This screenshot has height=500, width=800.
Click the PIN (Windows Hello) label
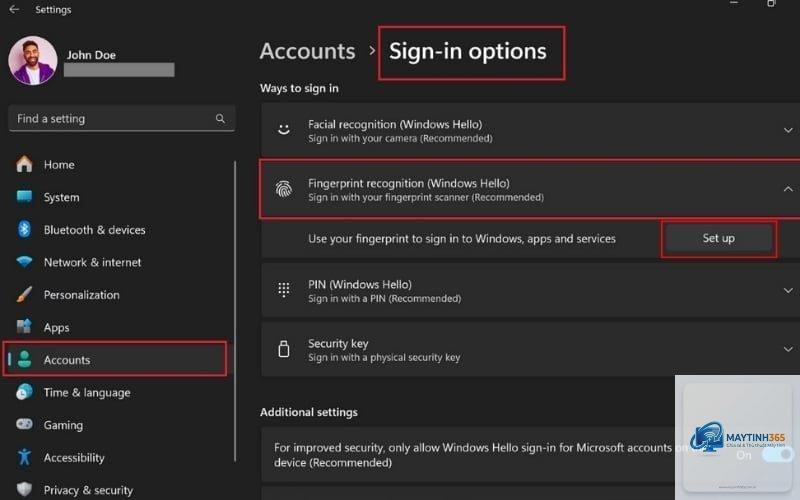tap(360, 284)
